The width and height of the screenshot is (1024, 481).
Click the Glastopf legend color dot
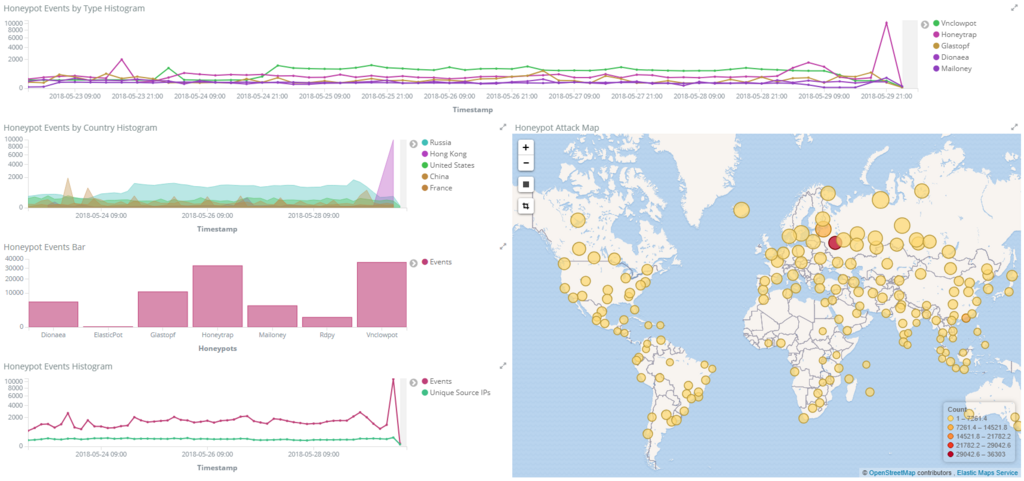coord(936,46)
